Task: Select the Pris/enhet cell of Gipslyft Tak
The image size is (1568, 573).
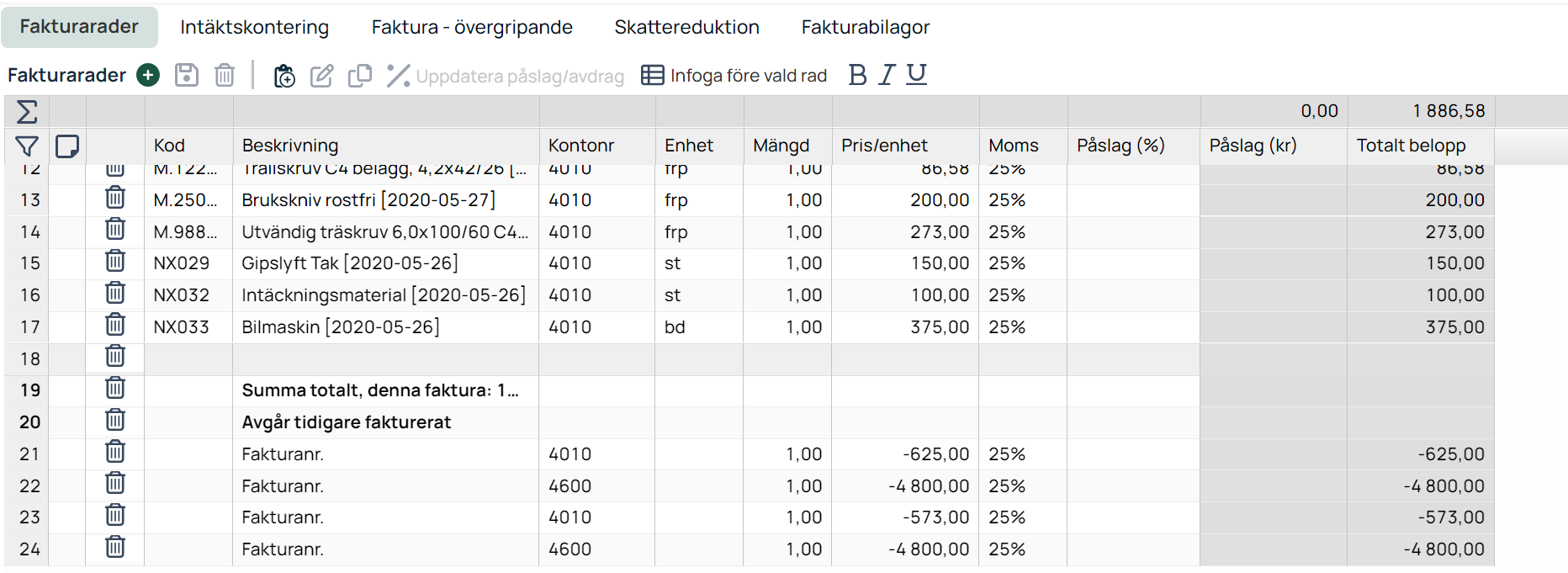Action: point(905,263)
